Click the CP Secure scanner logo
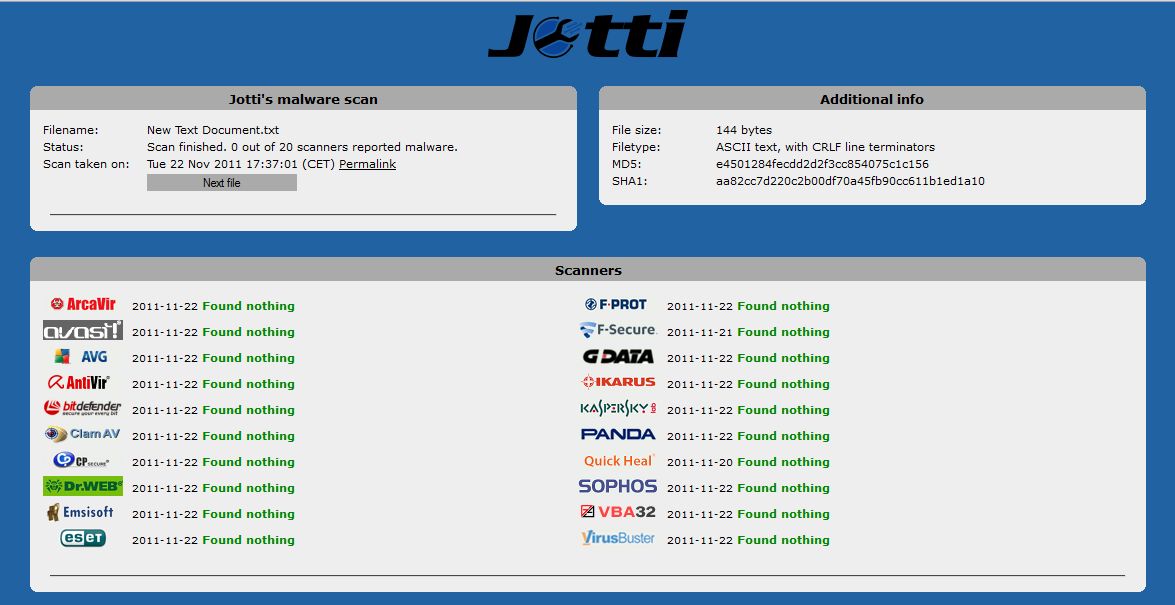The width and height of the screenshot is (1175, 605). (81, 460)
